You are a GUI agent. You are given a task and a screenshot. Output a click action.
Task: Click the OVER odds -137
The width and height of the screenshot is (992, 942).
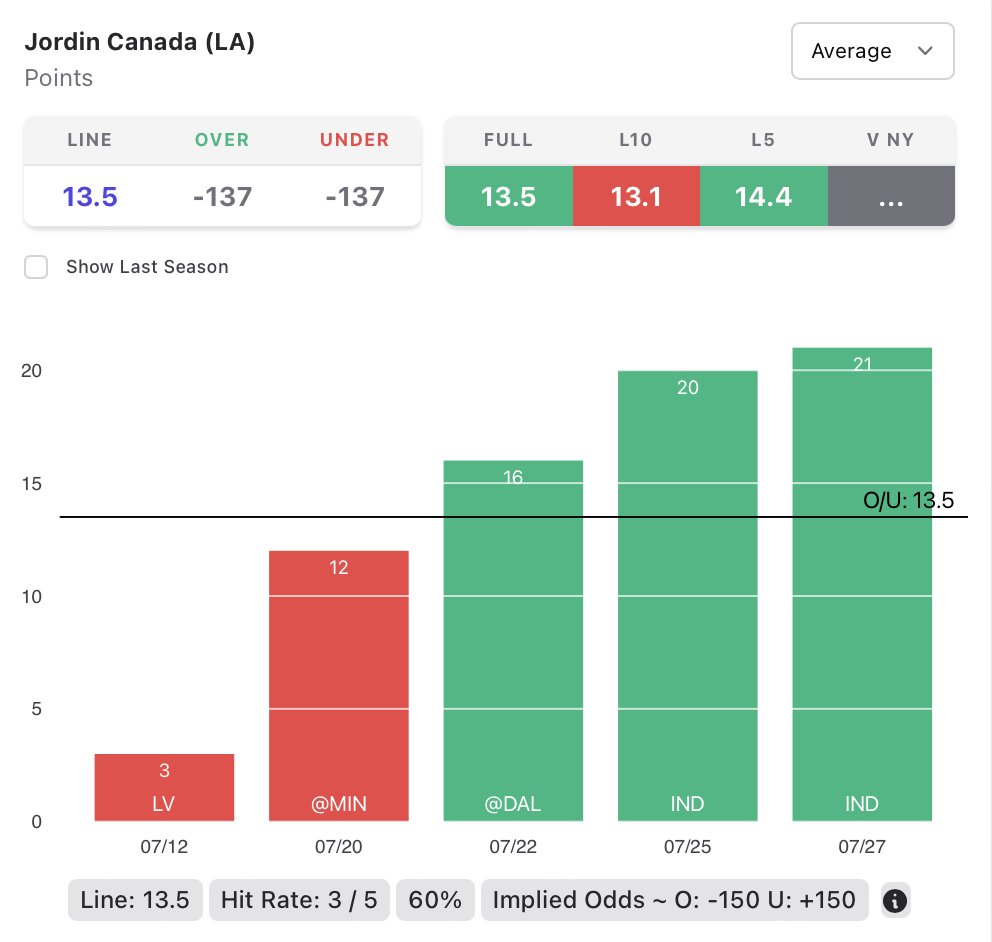222,197
